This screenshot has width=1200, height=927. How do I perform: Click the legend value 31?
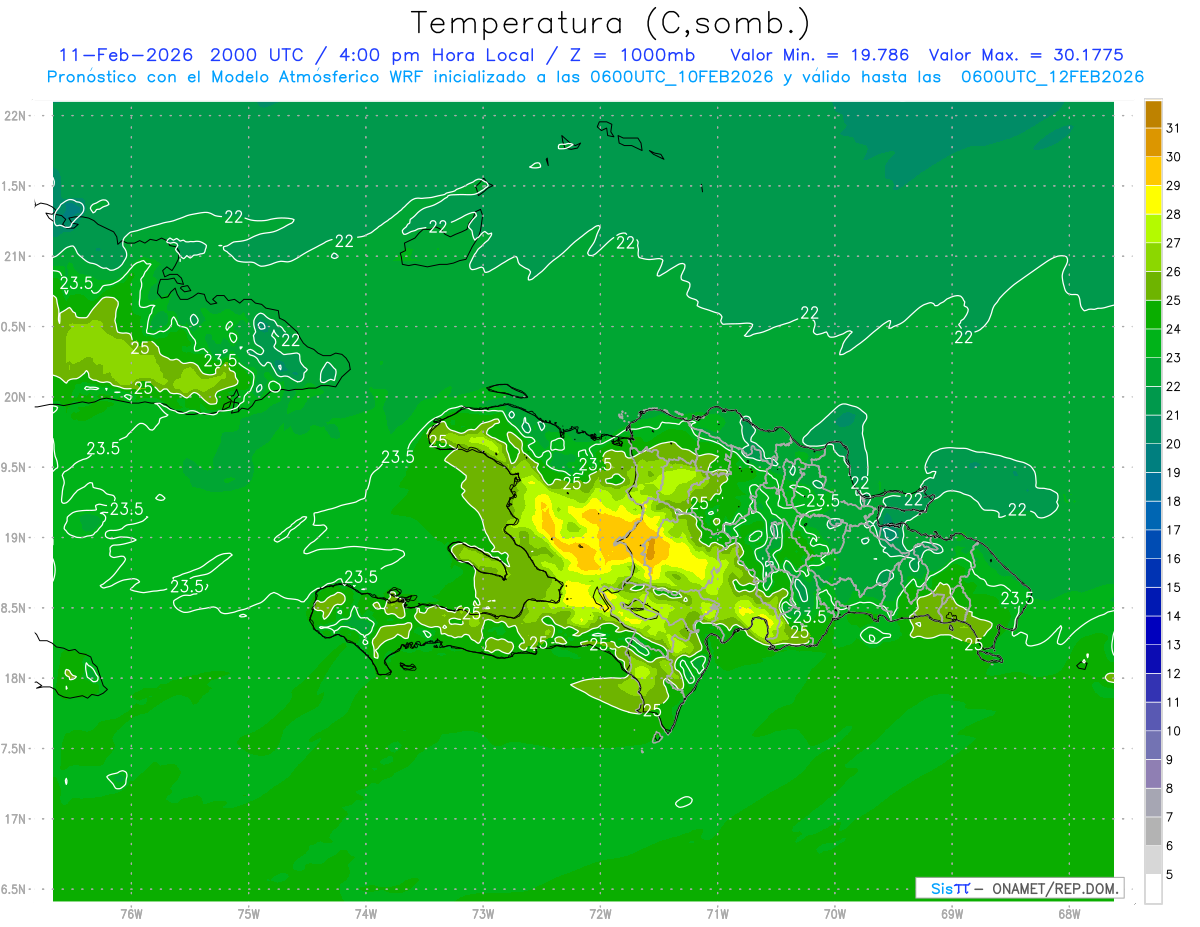(1173, 128)
